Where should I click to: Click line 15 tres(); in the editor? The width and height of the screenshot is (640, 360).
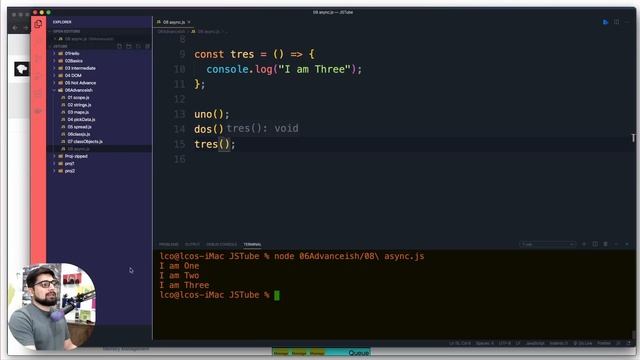(x=215, y=144)
